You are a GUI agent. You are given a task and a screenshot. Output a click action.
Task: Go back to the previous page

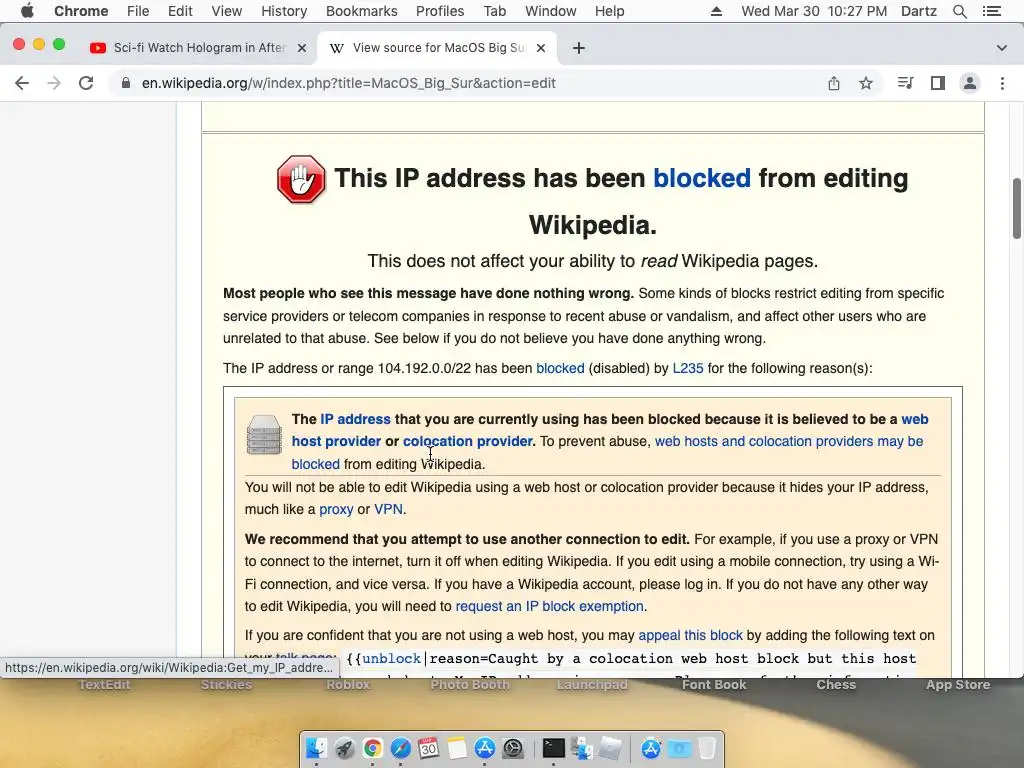tap(22, 83)
